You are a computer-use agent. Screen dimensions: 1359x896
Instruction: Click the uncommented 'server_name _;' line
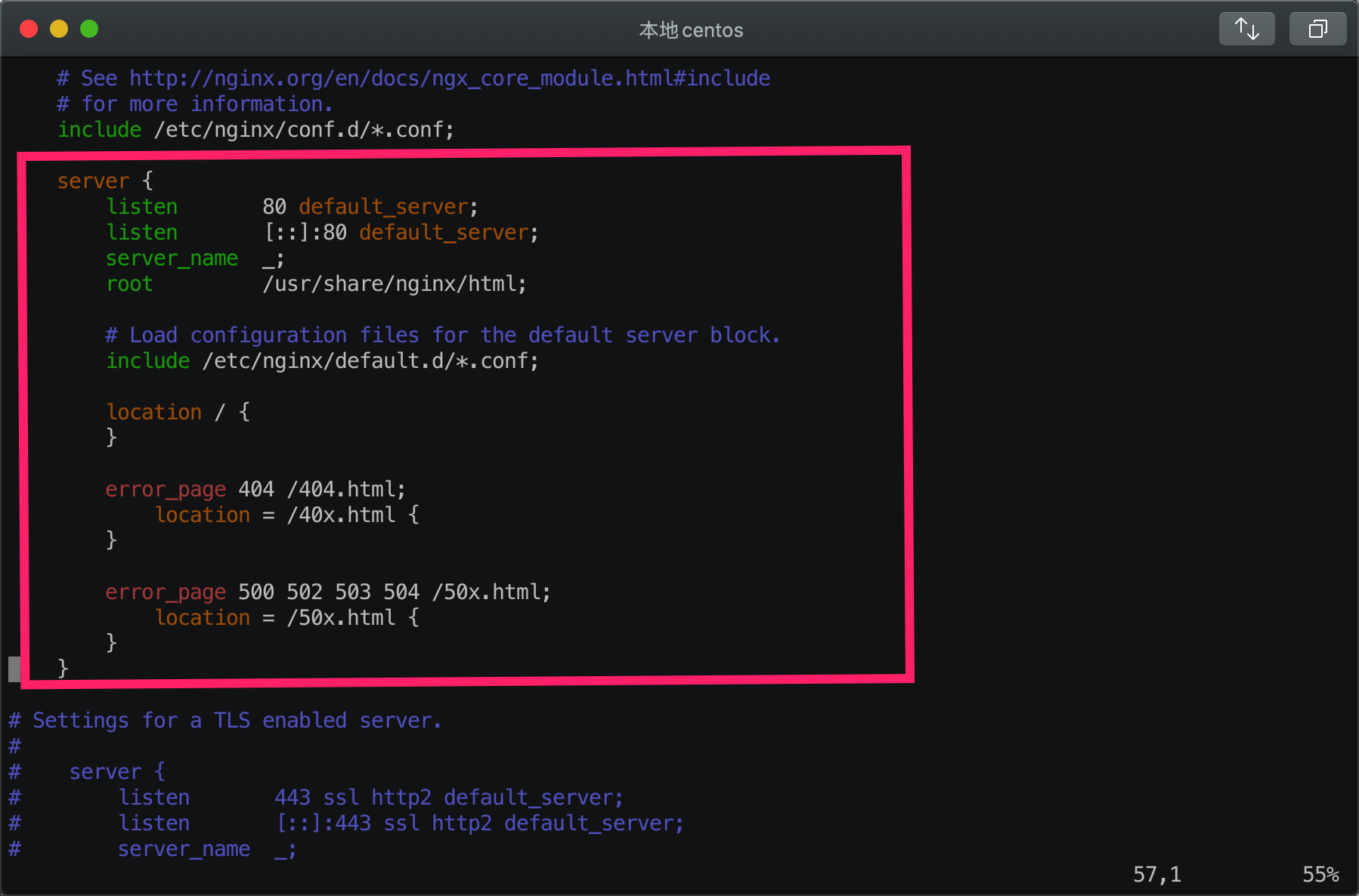tap(195, 258)
